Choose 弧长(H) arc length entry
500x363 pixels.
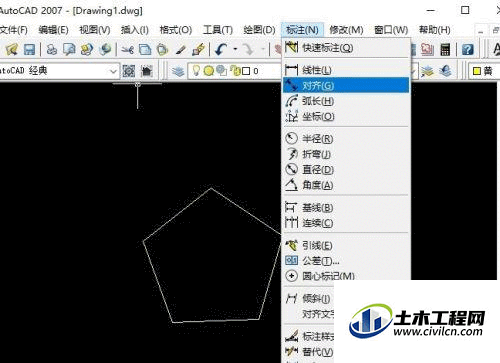coord(346,101)
